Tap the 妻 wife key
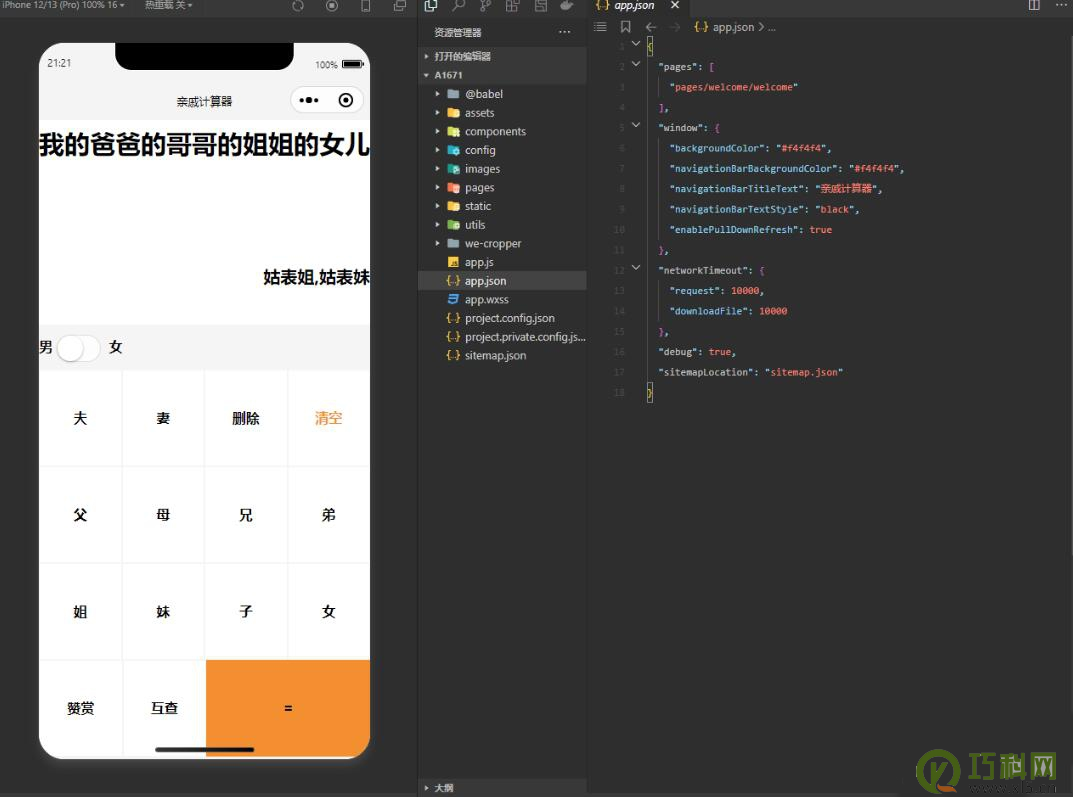 pos(163,419)
